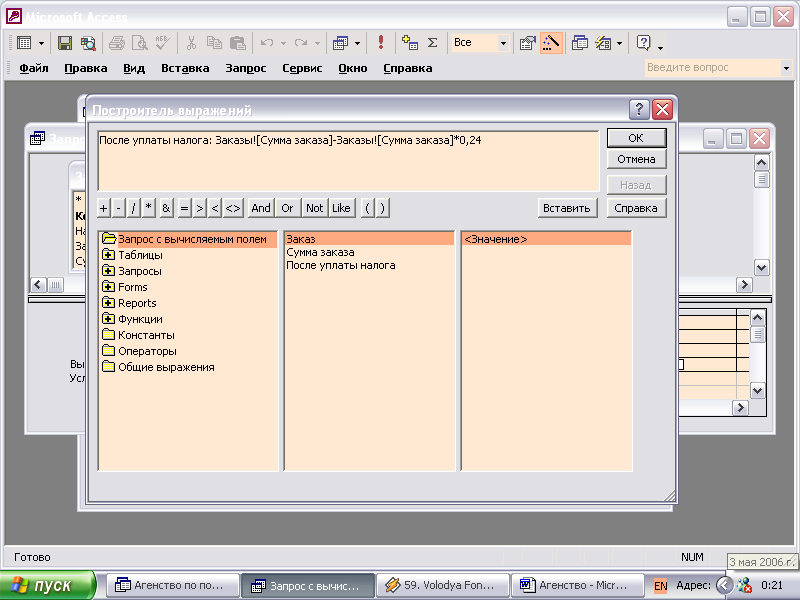Open the Правка menu

click(x=86, y=68)
